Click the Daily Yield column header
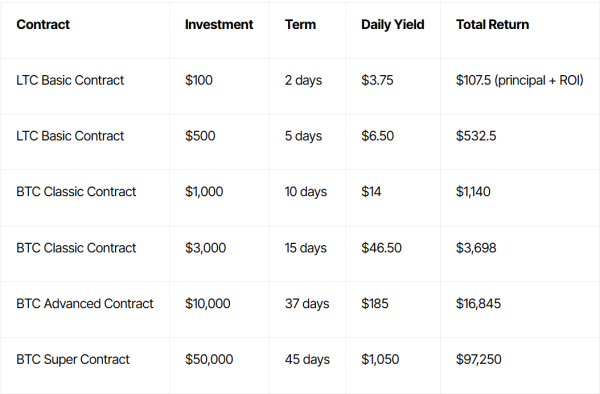 (393, 24)
